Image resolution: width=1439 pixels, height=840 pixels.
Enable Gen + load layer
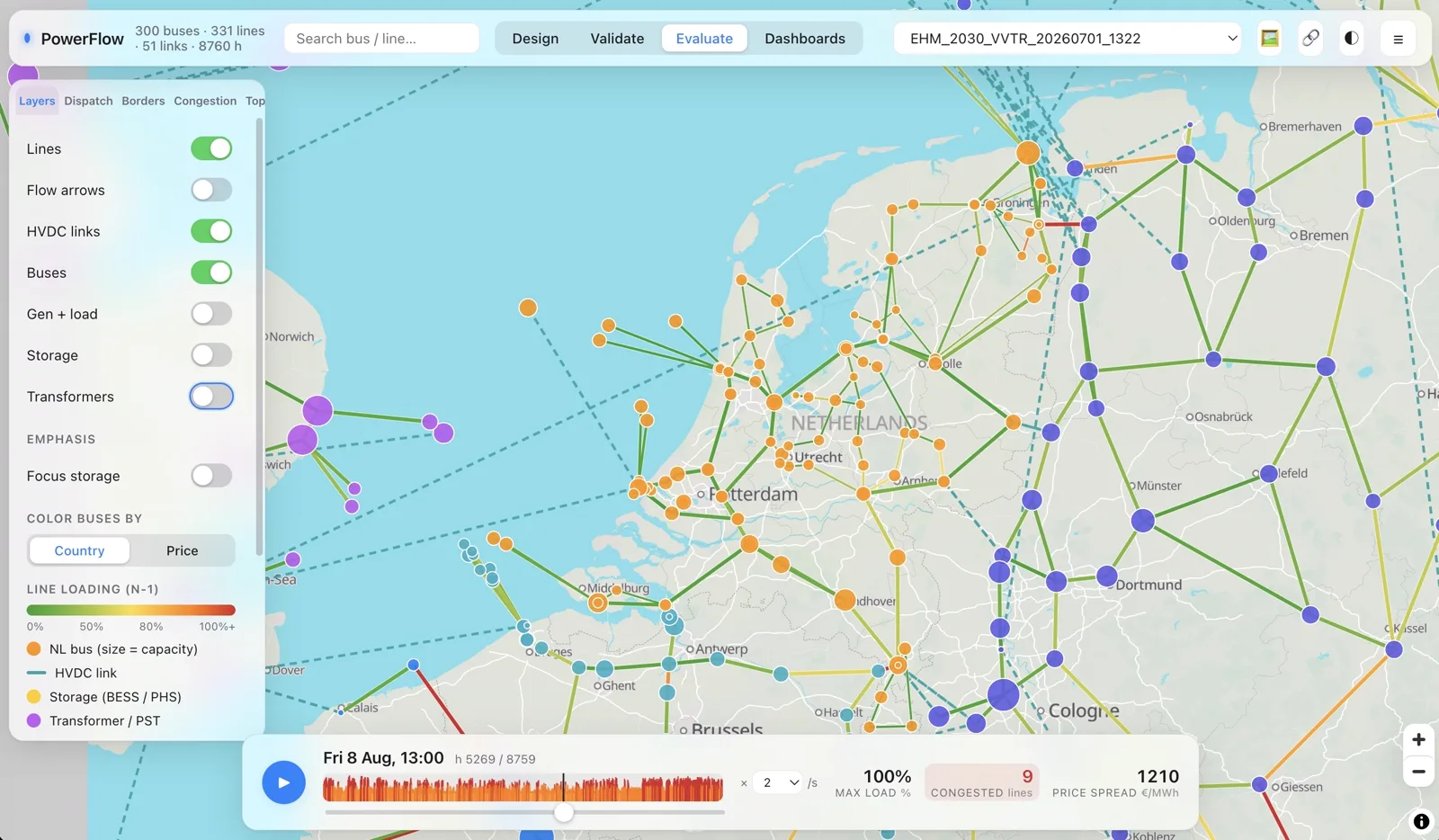coord(211,314)
